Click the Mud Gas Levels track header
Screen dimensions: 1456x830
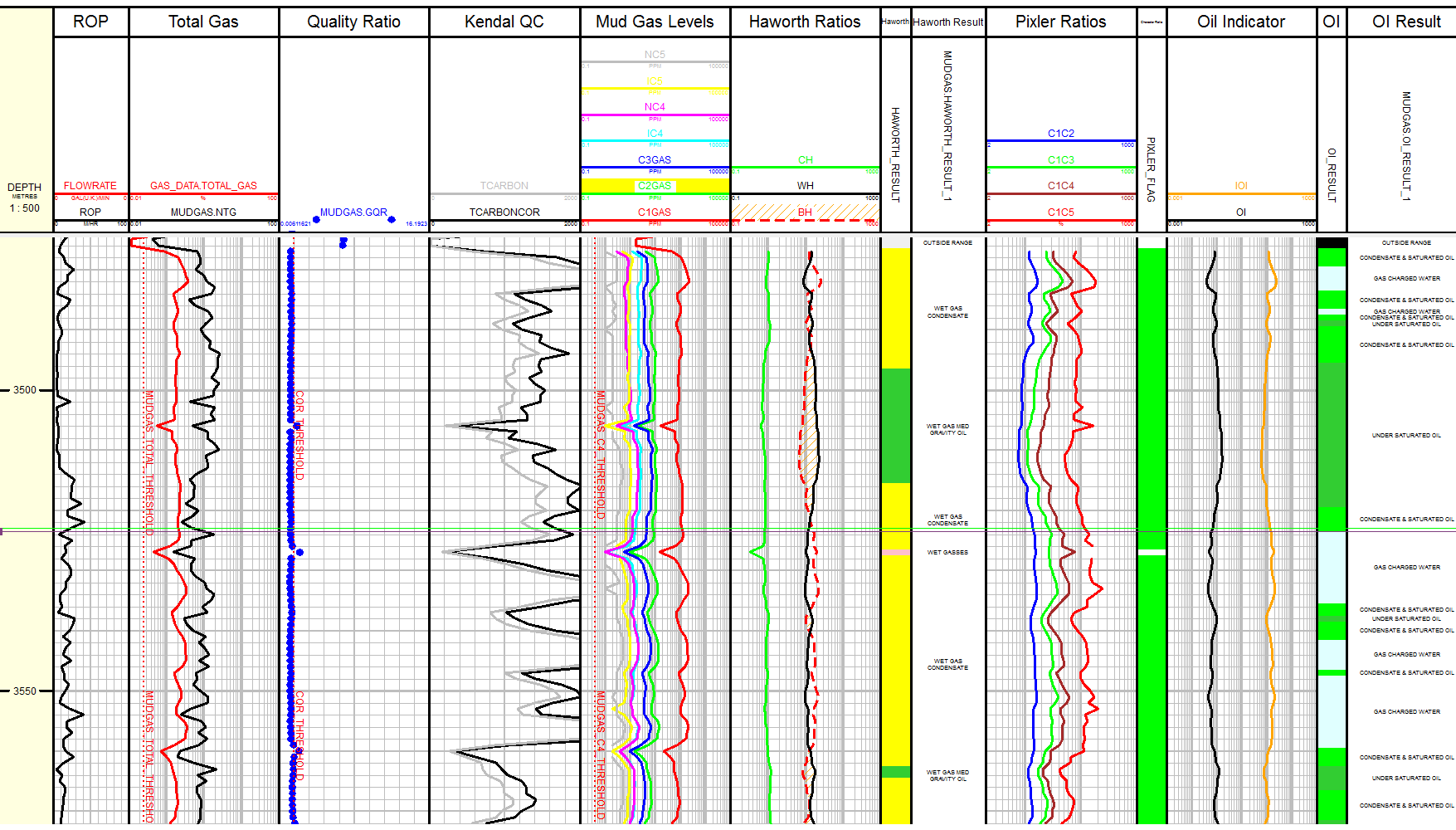click(x=655, y=22)
